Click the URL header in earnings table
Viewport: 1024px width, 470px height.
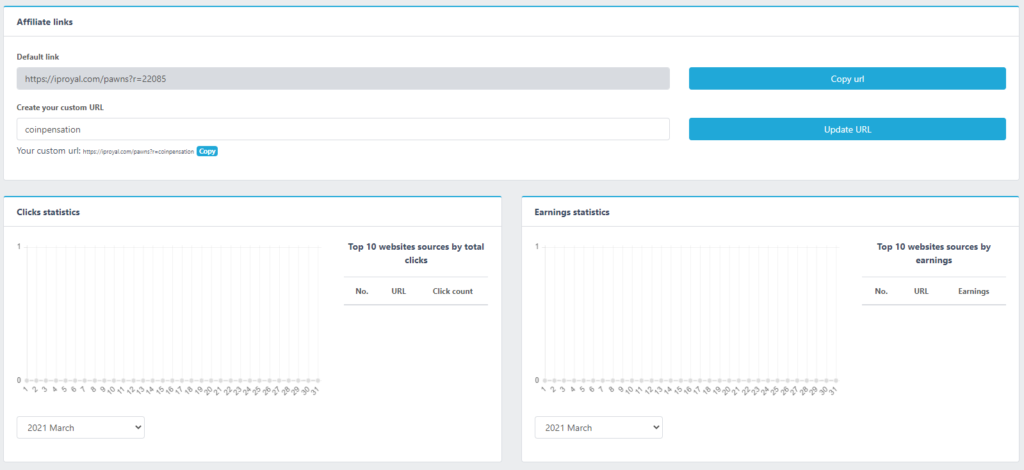click(x=921, y=291)
